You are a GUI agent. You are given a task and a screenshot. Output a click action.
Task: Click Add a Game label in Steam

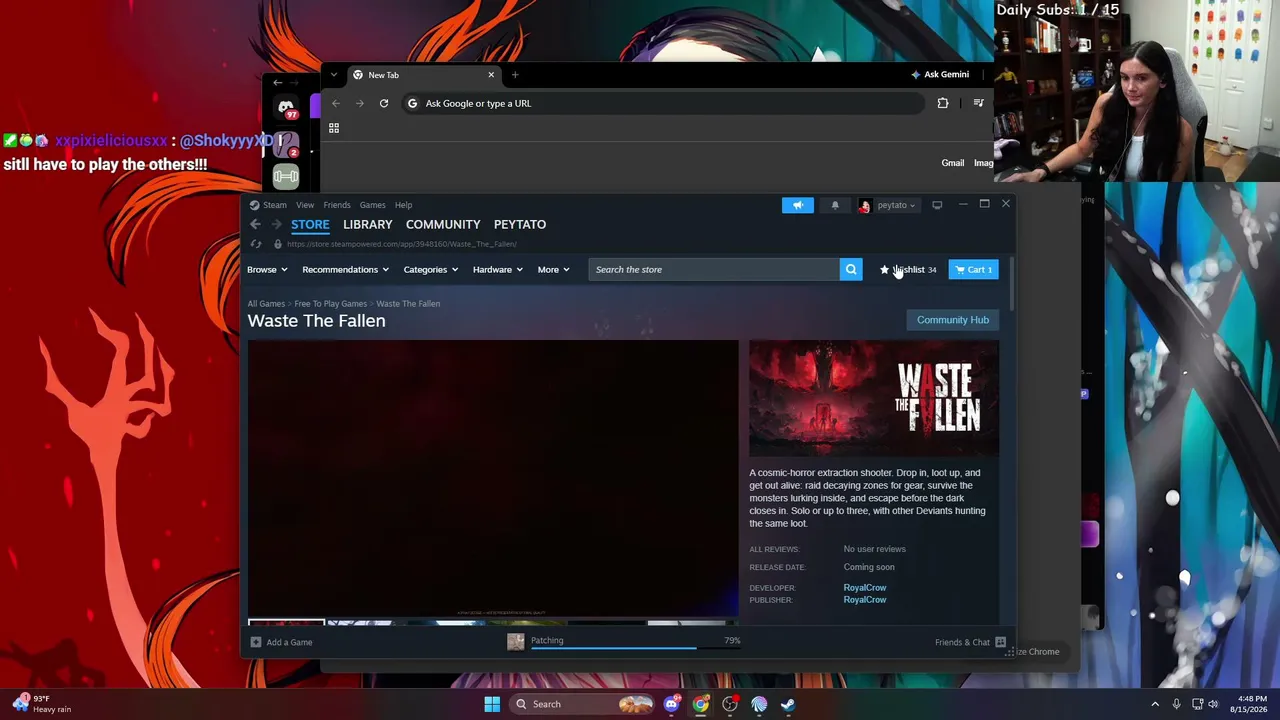point(289,642)
